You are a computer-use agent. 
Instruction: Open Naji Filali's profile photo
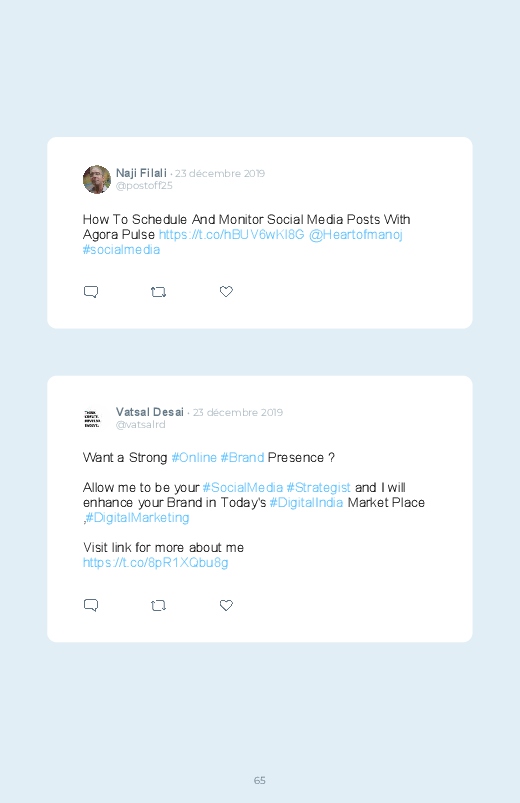pyautogui.click(x=97, y=179)
